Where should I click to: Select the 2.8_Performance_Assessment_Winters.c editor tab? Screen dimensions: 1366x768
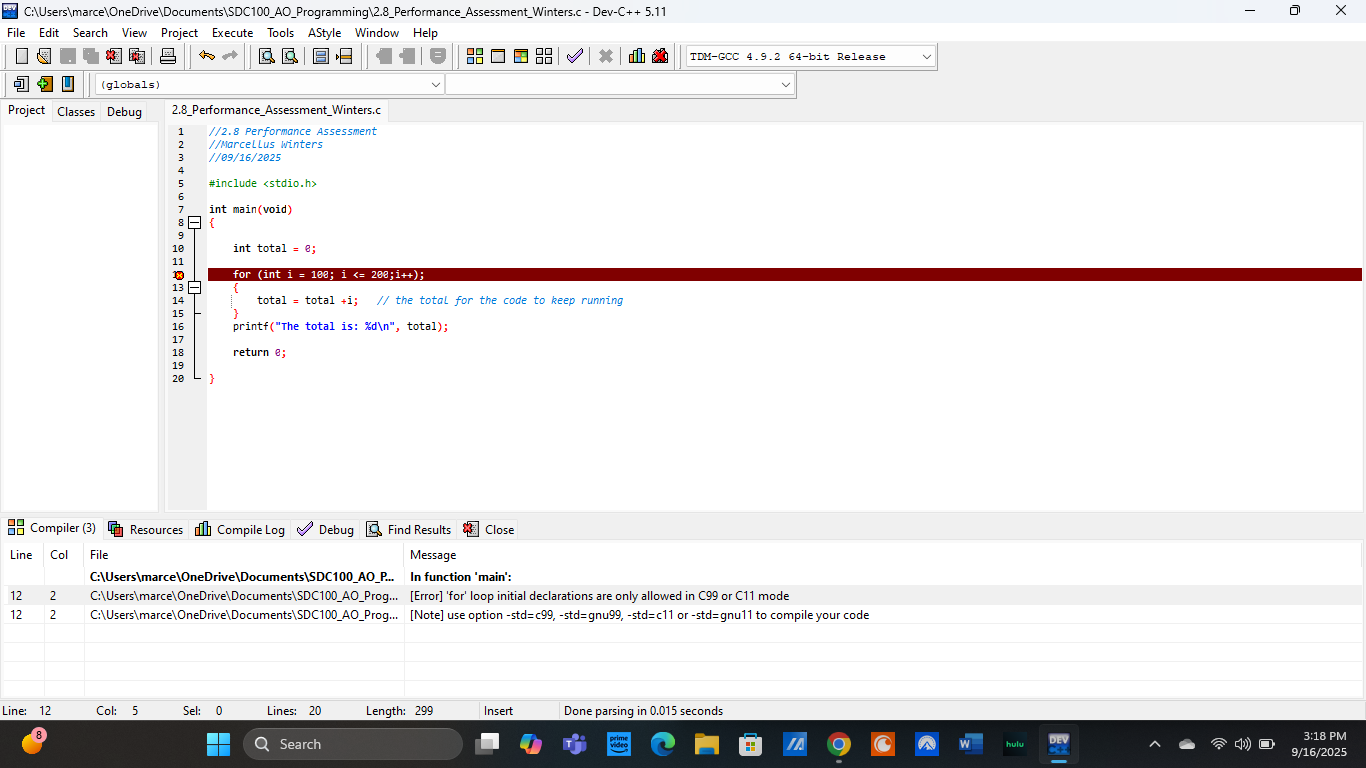pyautogui.click(x=276, y=110)
